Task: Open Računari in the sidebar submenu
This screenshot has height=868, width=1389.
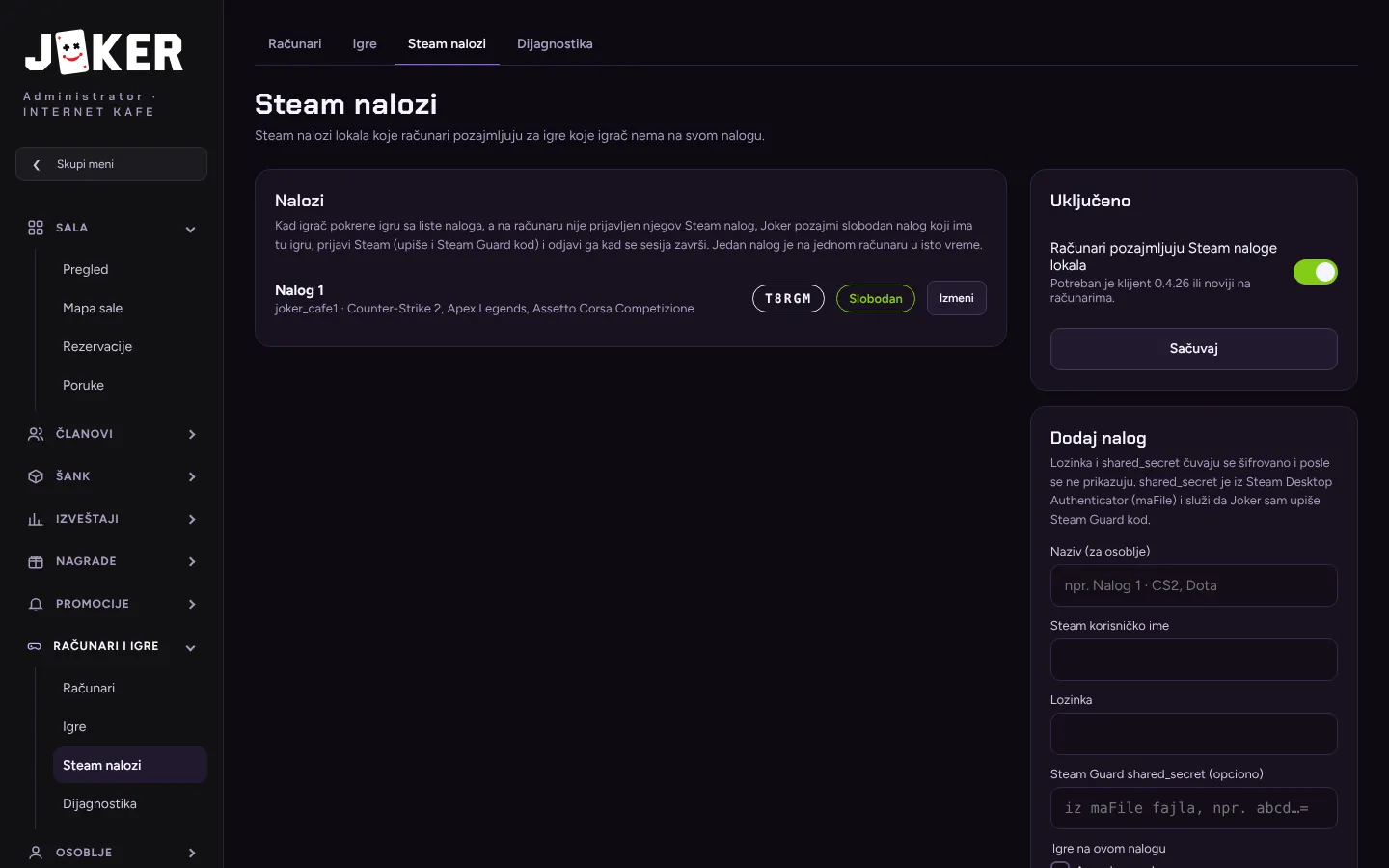Action: (130, 688)
